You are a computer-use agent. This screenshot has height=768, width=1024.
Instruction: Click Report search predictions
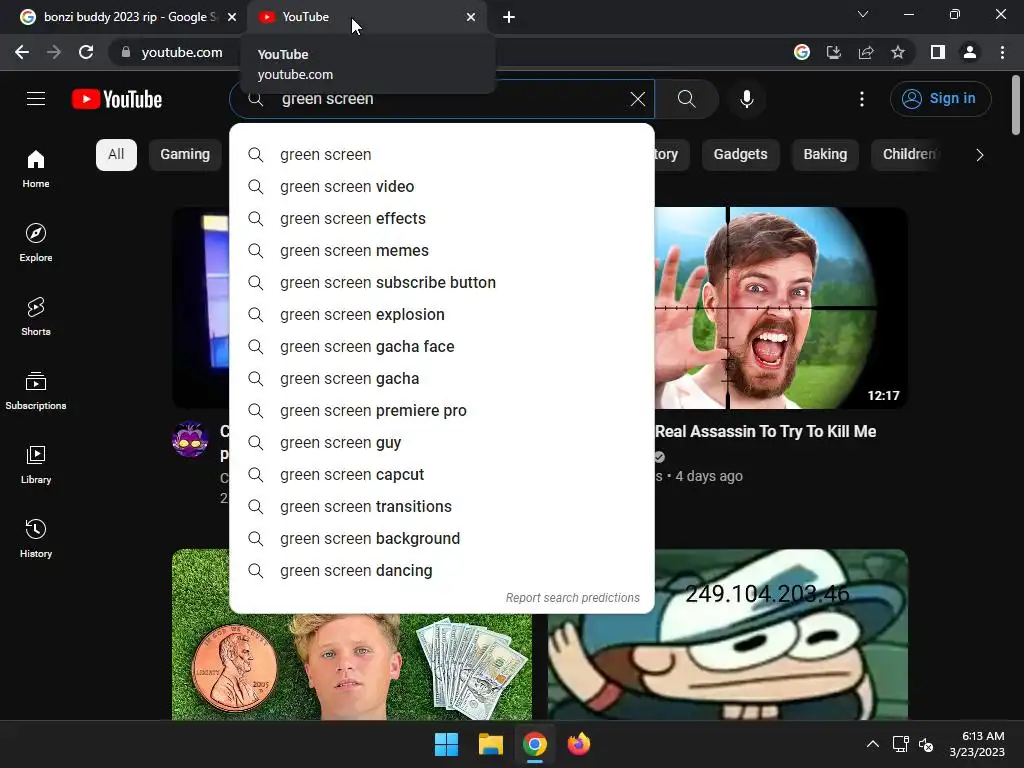(573, 598)
